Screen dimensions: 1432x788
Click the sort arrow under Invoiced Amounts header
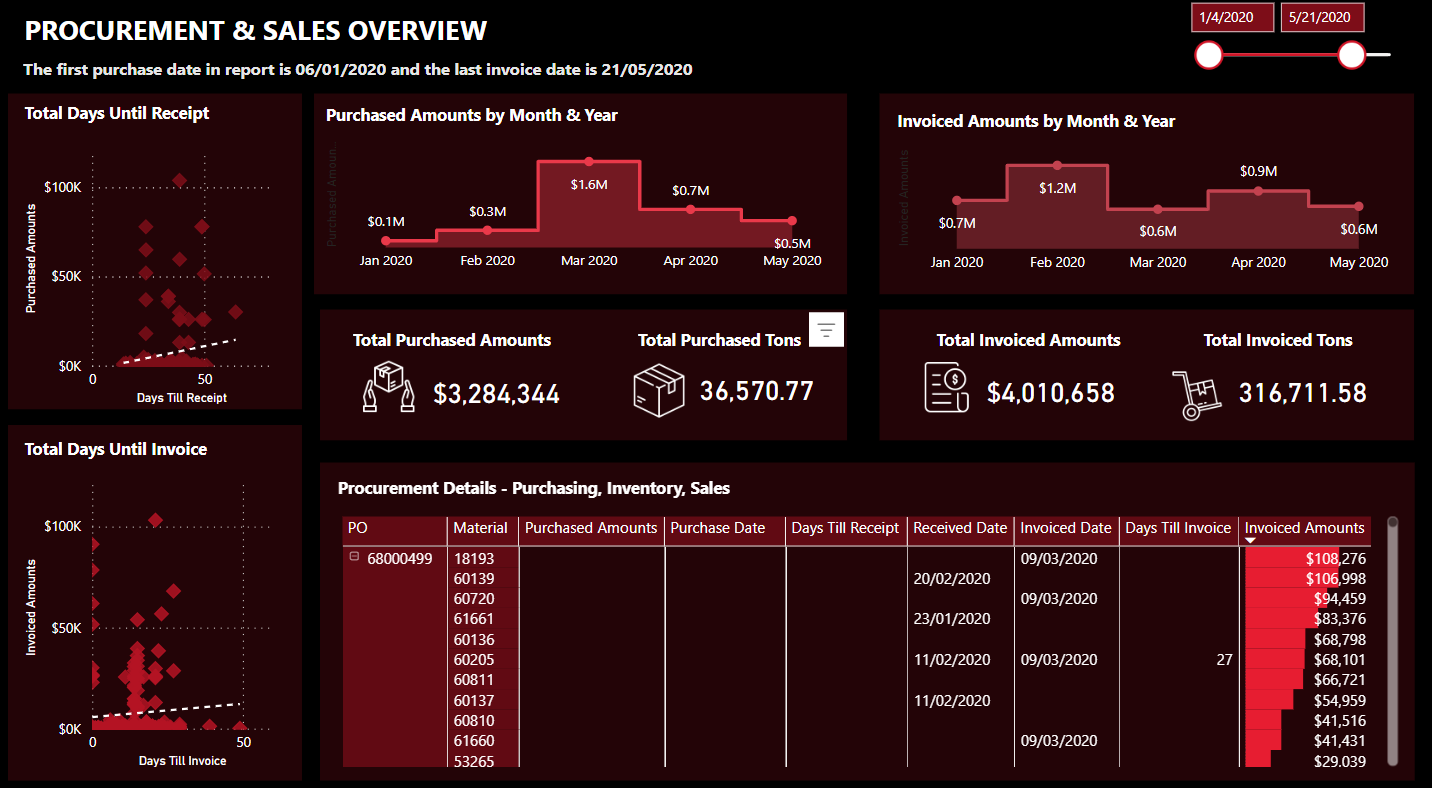coord(1250,541)
